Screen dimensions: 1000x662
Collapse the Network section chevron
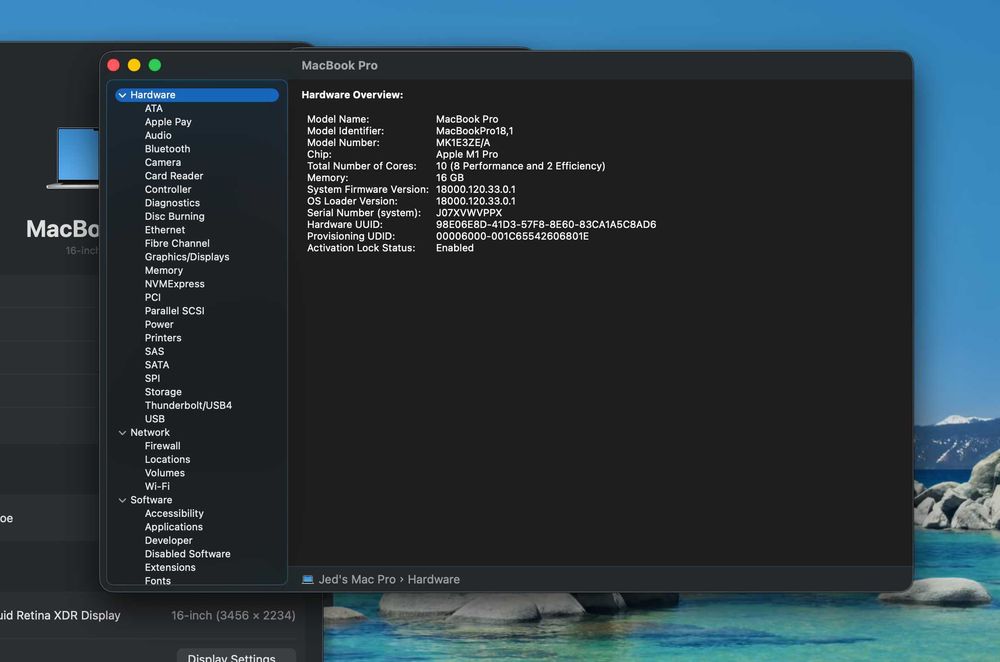(x=122, y=432)
